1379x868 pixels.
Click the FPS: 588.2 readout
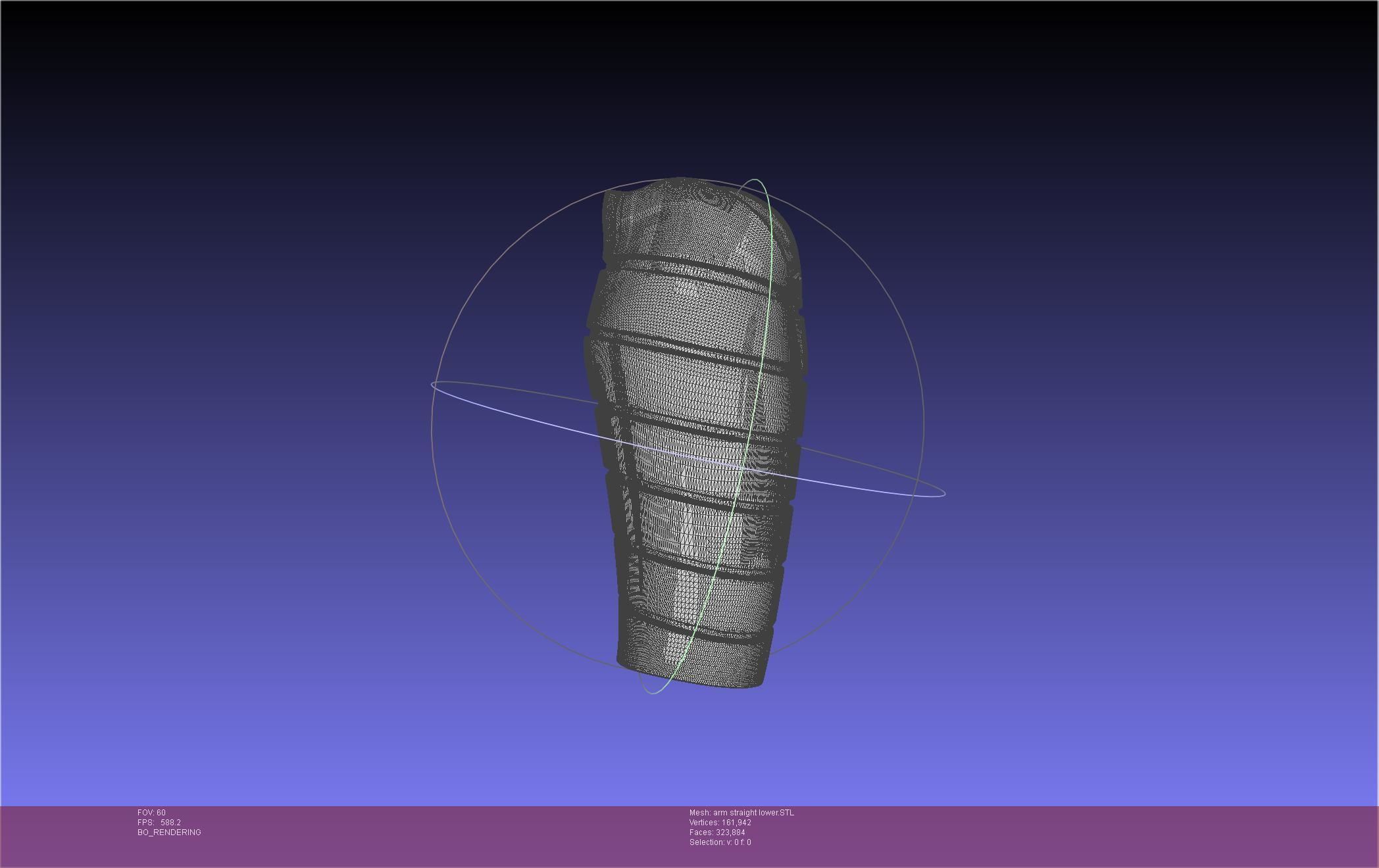pos(159,823)
